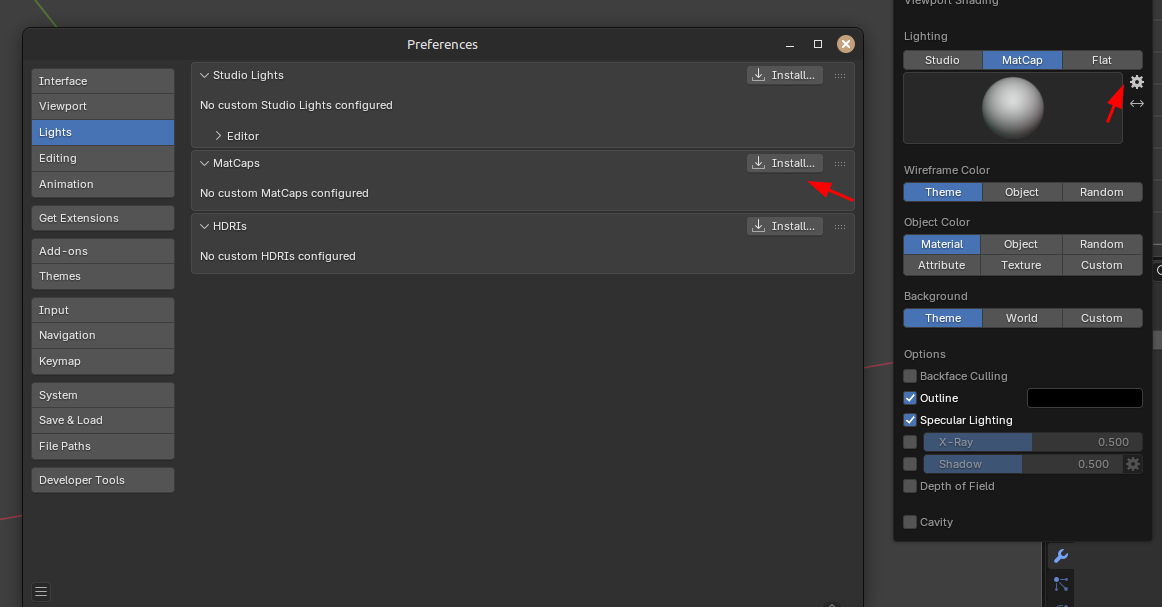Disable the Specular Lighting checkbox
The width and height of the screenshot is (1162, 607).
tap(910, 420)
